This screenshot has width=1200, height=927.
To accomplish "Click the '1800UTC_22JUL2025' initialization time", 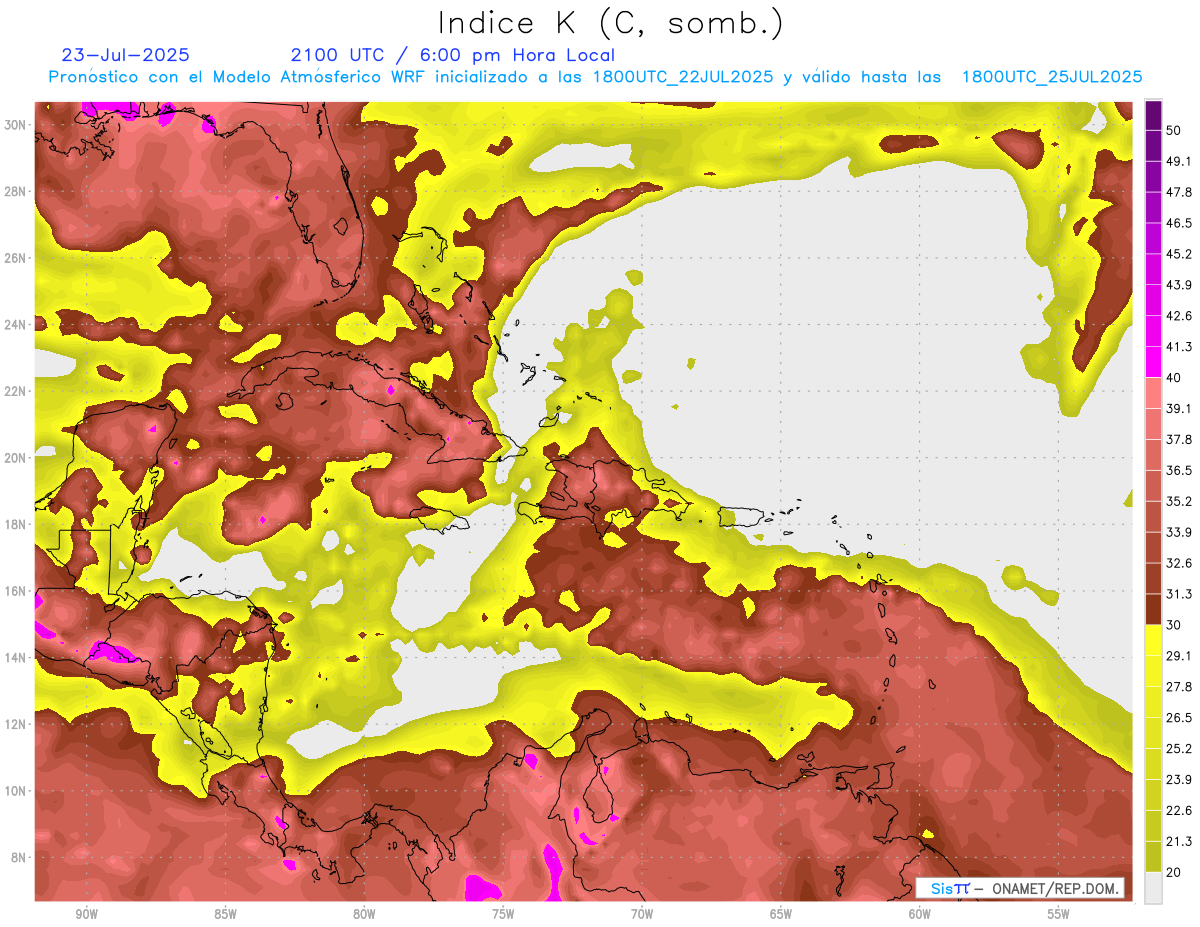I will point(684,77).
